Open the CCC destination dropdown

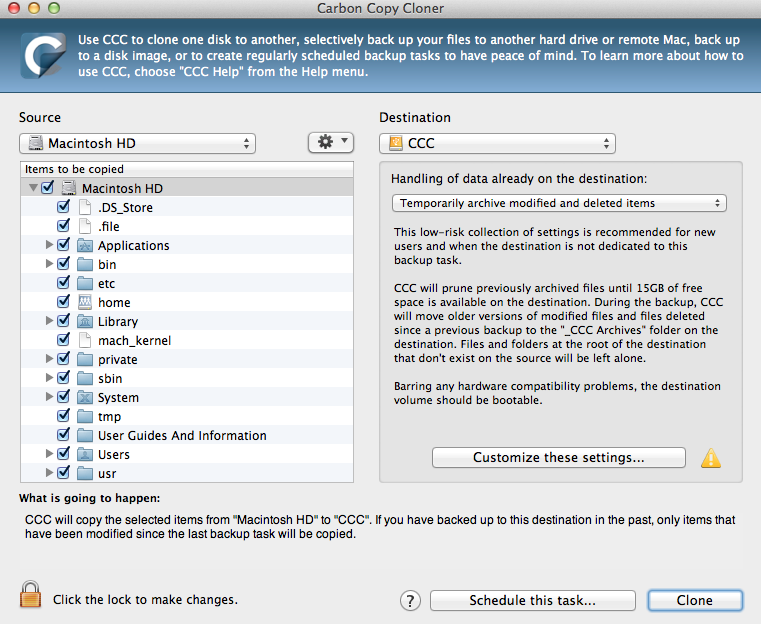(x=497, y=143)
